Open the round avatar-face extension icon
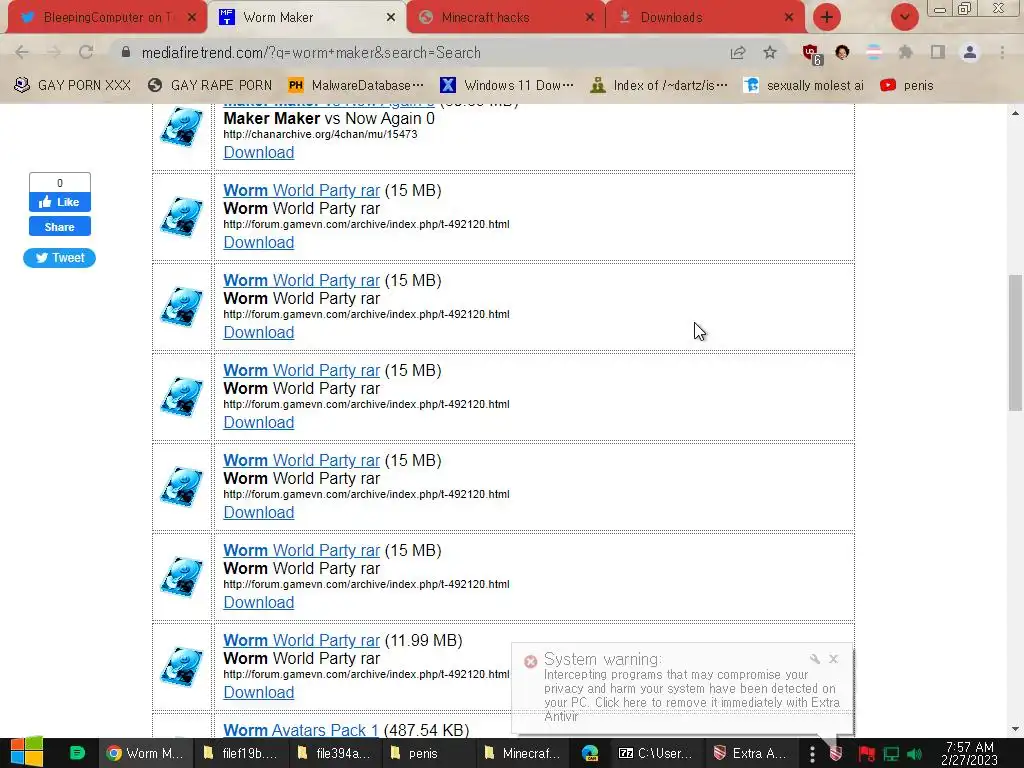1024x768 pixels. pos(842,52)
